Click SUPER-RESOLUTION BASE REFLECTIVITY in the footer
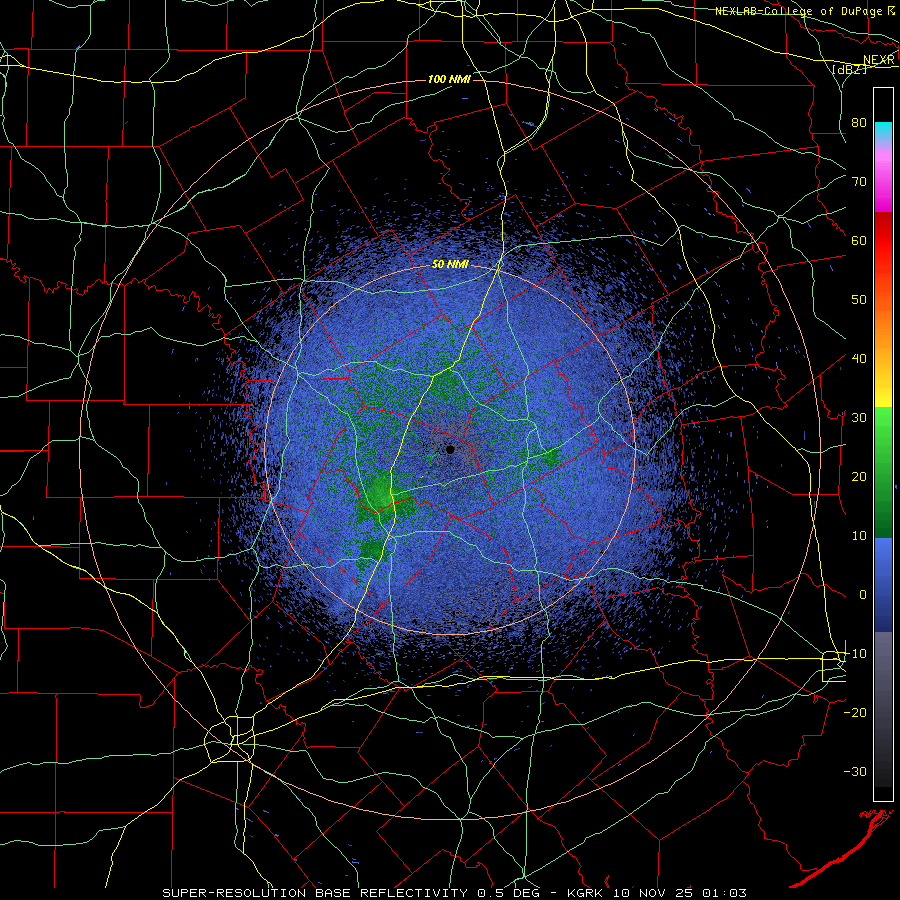Image resolution: width=900 pixels, height=900 pixels. coord(315,893)
